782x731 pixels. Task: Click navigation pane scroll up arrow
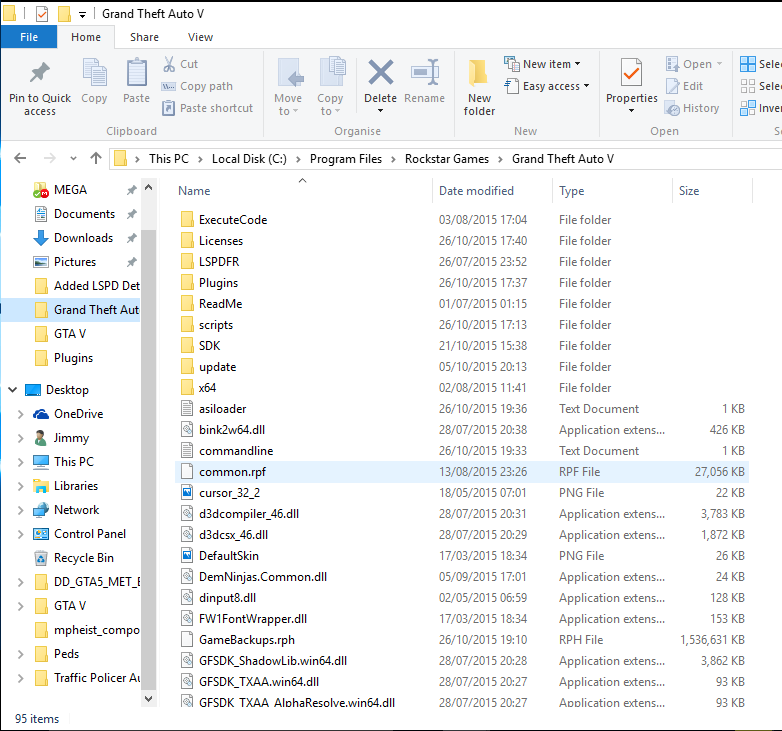point(148,188)
